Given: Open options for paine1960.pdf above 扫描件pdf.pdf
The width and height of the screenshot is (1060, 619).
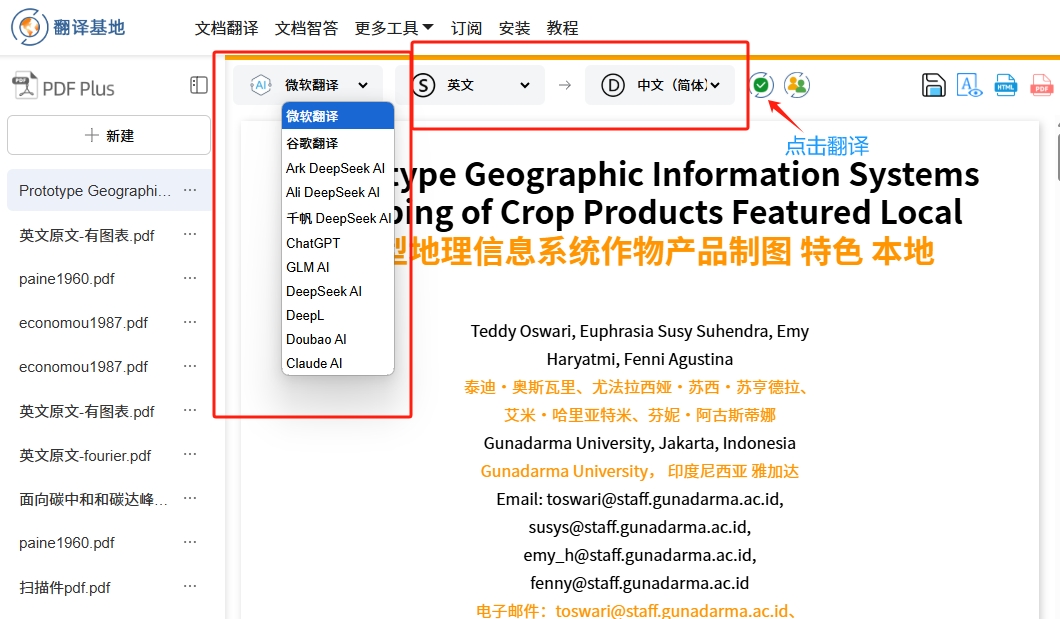Looking at the screenshot, I should click(190, 543).
